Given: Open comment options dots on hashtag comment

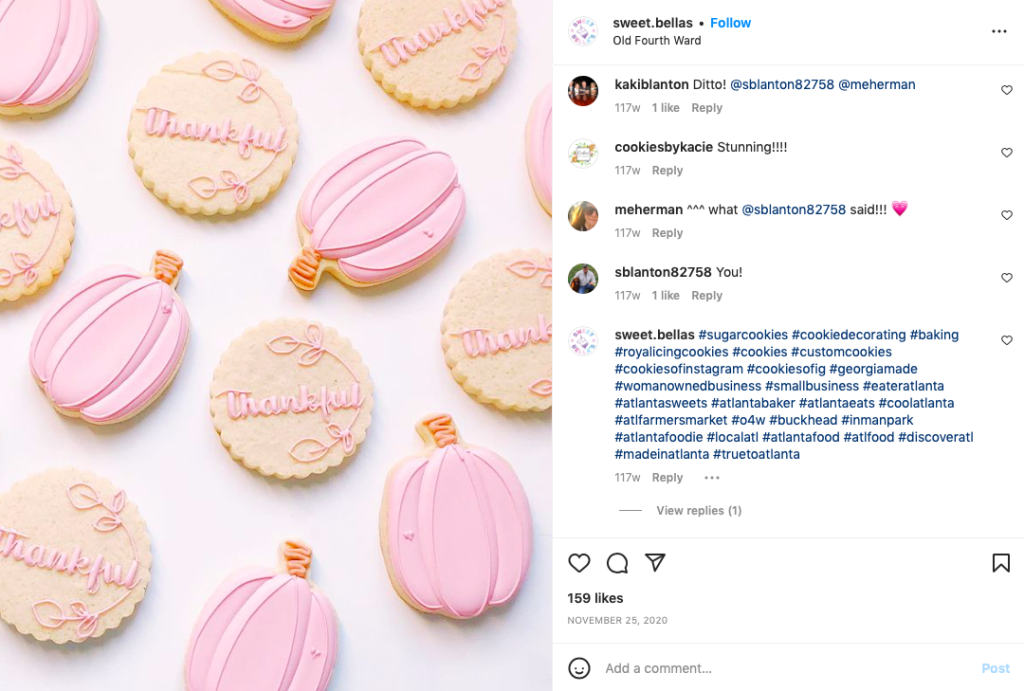Looking at the screenshot, I should coord(711,478).
